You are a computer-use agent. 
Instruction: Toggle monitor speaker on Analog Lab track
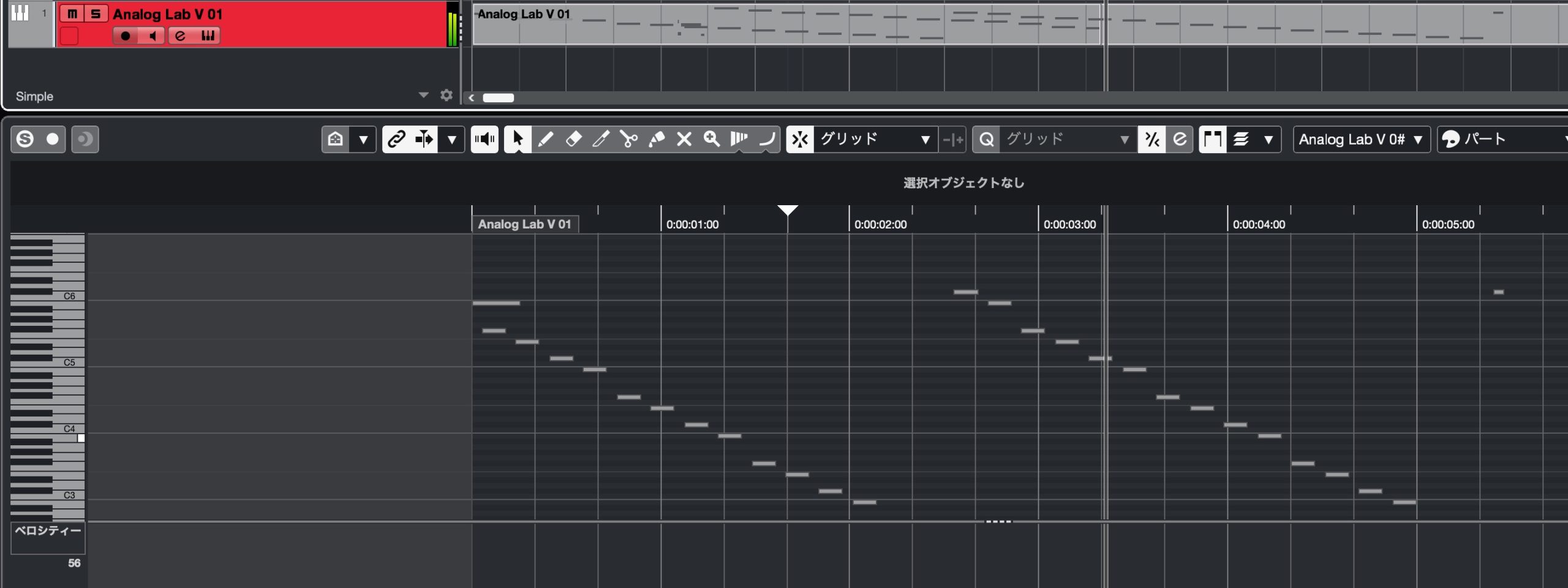pos(152,36)
